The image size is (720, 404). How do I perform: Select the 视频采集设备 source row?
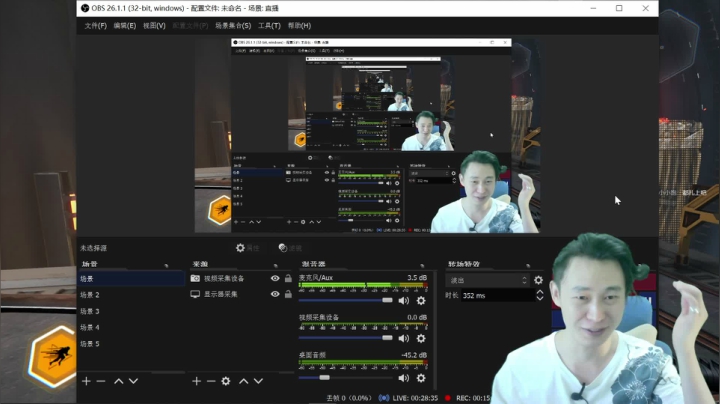point(242,278)
